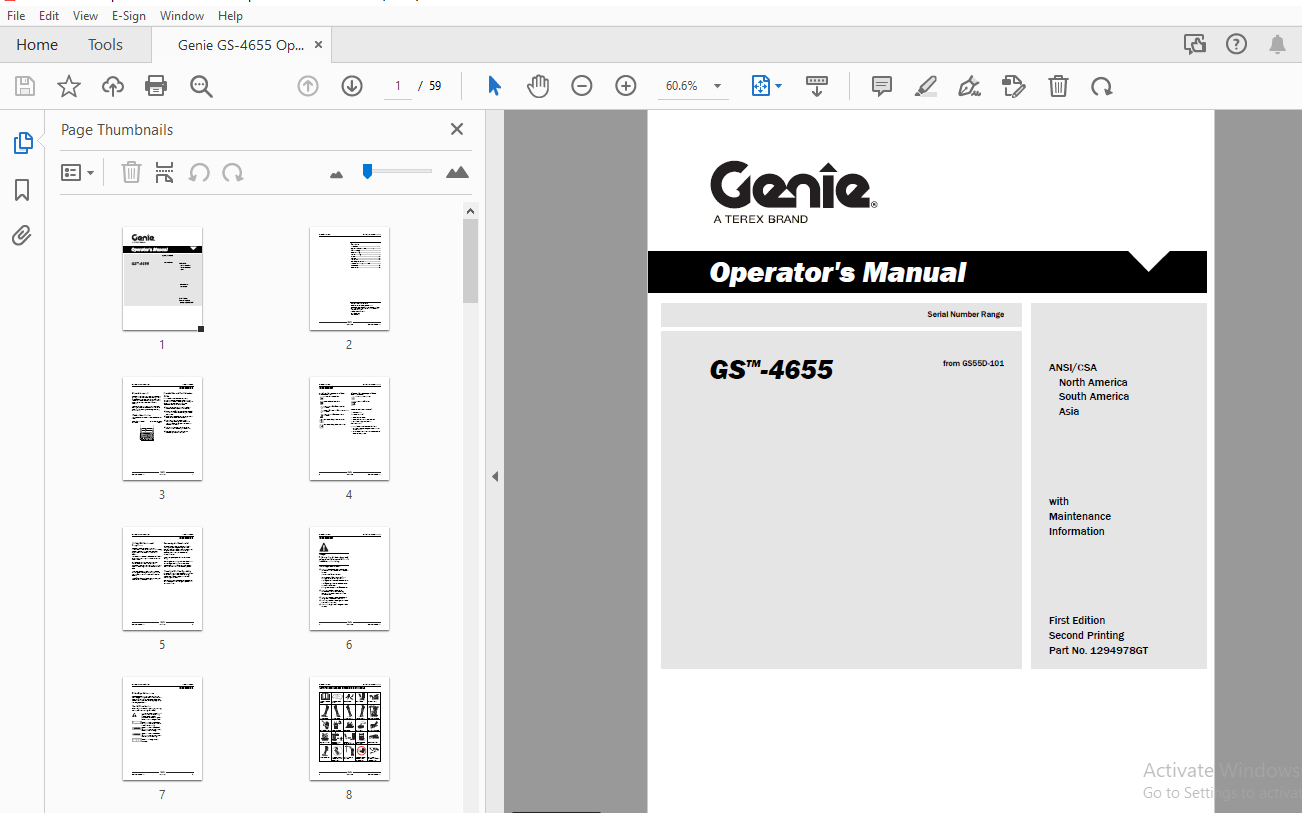Add a sticky note comment

click(882, 86)
